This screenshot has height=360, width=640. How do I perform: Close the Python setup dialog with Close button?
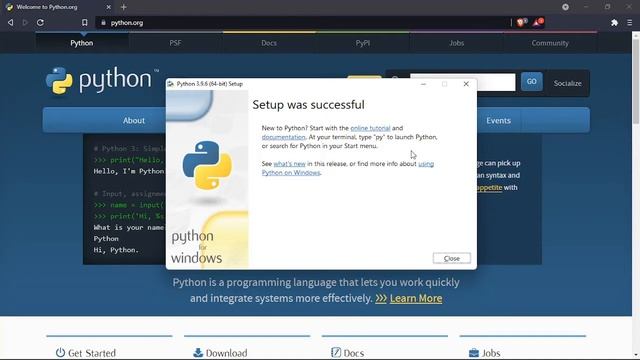451,258
